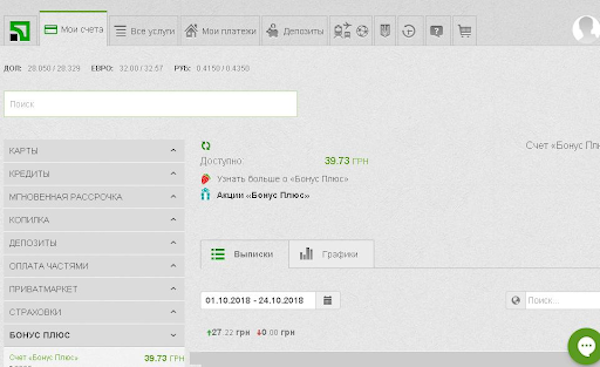Click the user profile avatar
Screen dimensions: 600x367
tap(586, 29)
